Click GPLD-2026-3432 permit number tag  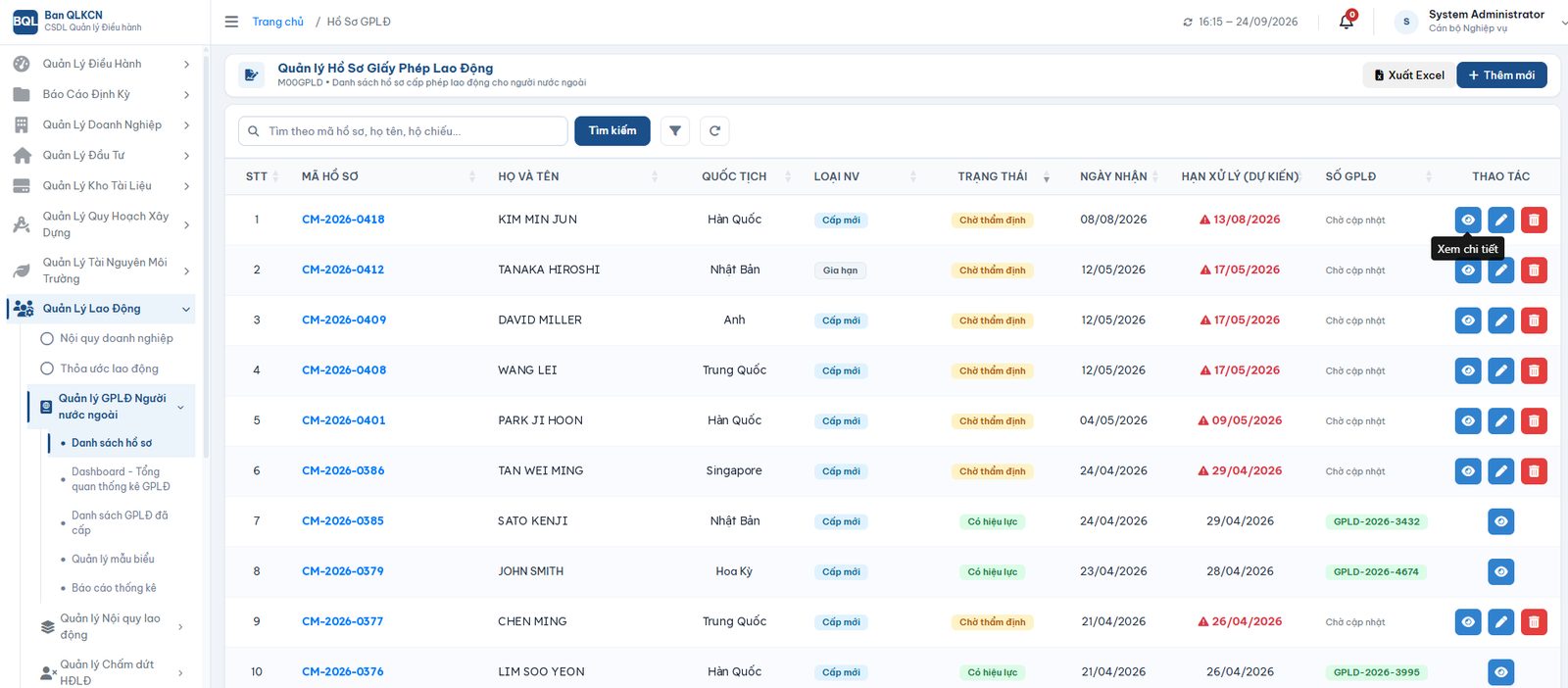(x=1377, y=522)
